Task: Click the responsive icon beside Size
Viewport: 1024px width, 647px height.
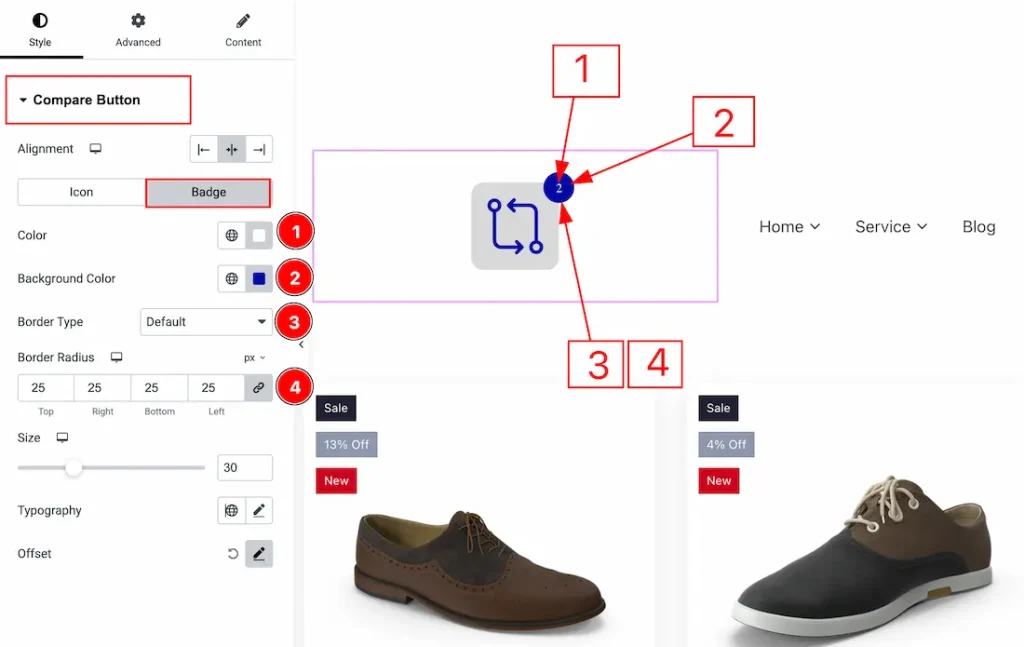Action: [x=62, y=437]
